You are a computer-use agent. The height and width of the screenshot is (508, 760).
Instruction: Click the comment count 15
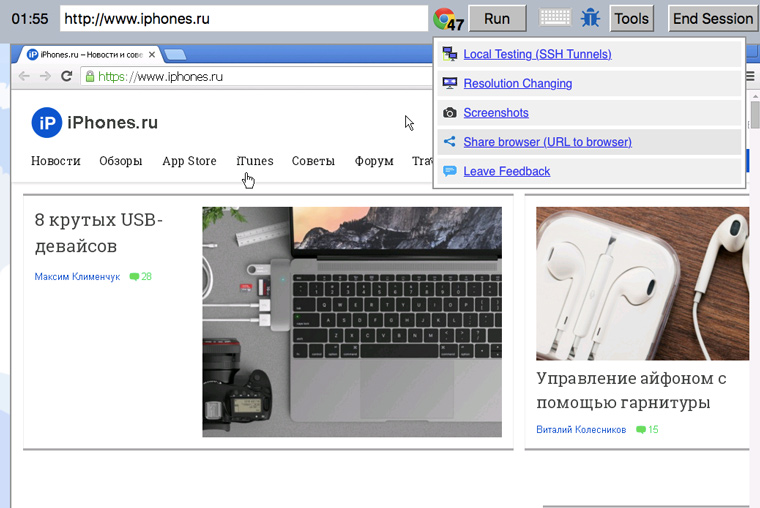coord(653,429)
